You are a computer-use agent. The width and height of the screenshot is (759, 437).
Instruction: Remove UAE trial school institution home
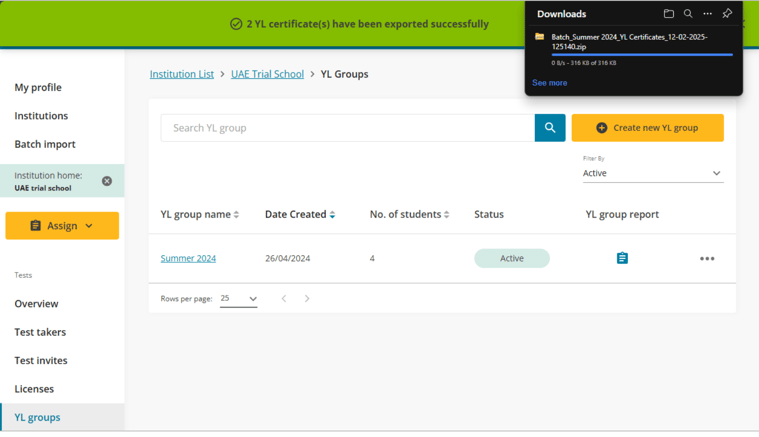pos(107,181)
